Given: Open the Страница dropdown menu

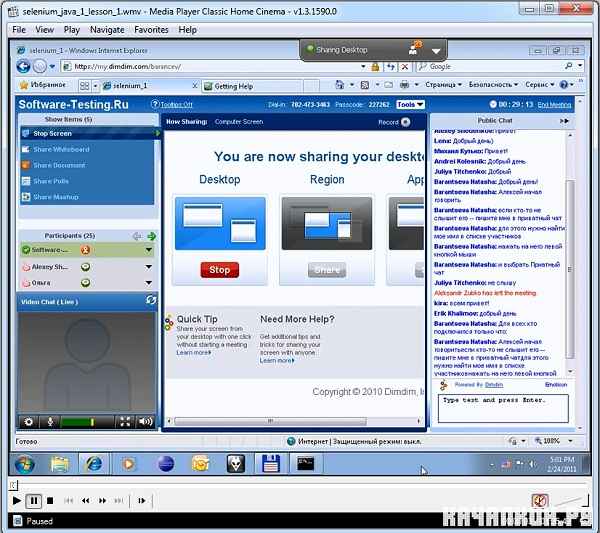Looking at the screenshot, I should 443,85.
